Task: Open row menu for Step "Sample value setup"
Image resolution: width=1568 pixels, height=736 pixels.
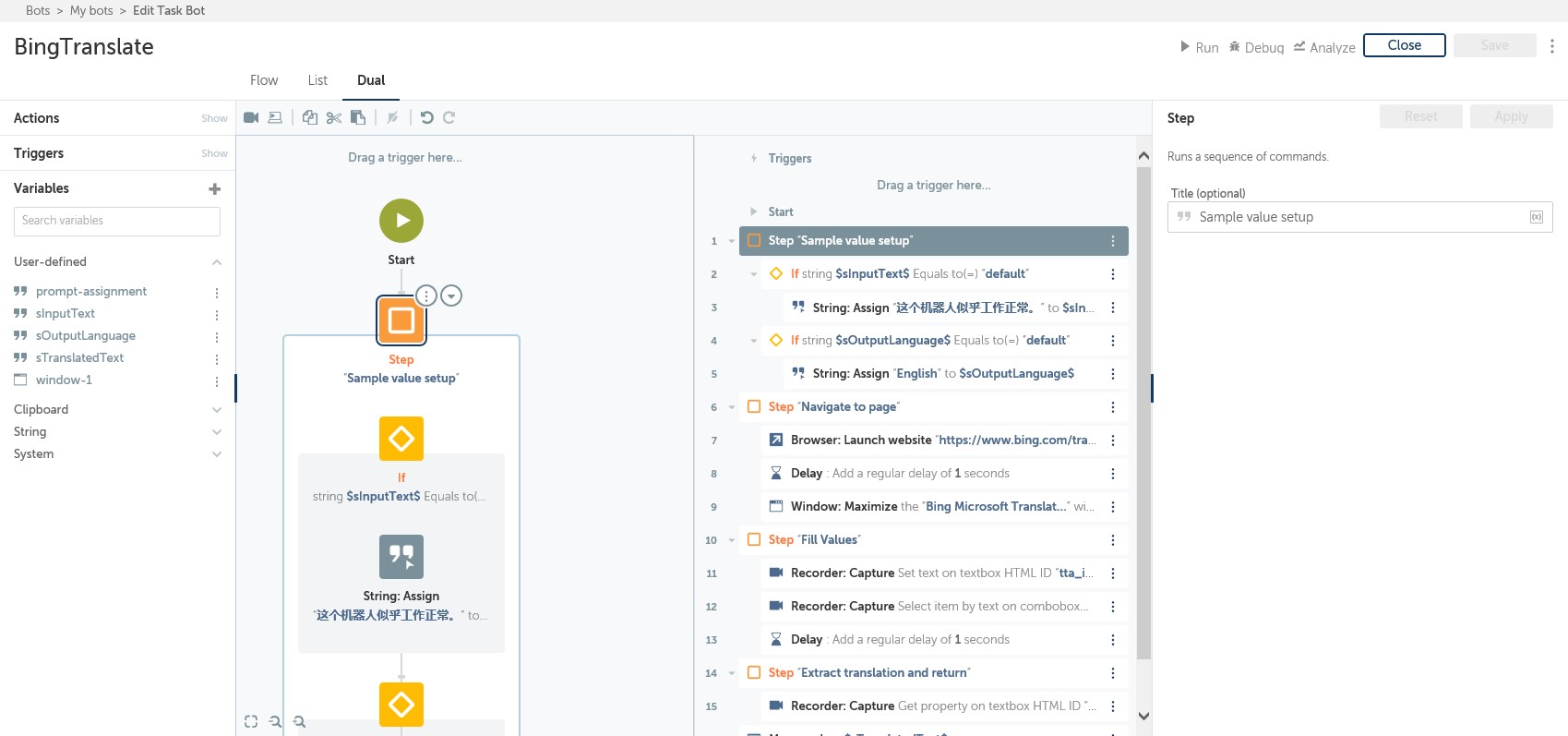Action: (x=1113, y=241)
